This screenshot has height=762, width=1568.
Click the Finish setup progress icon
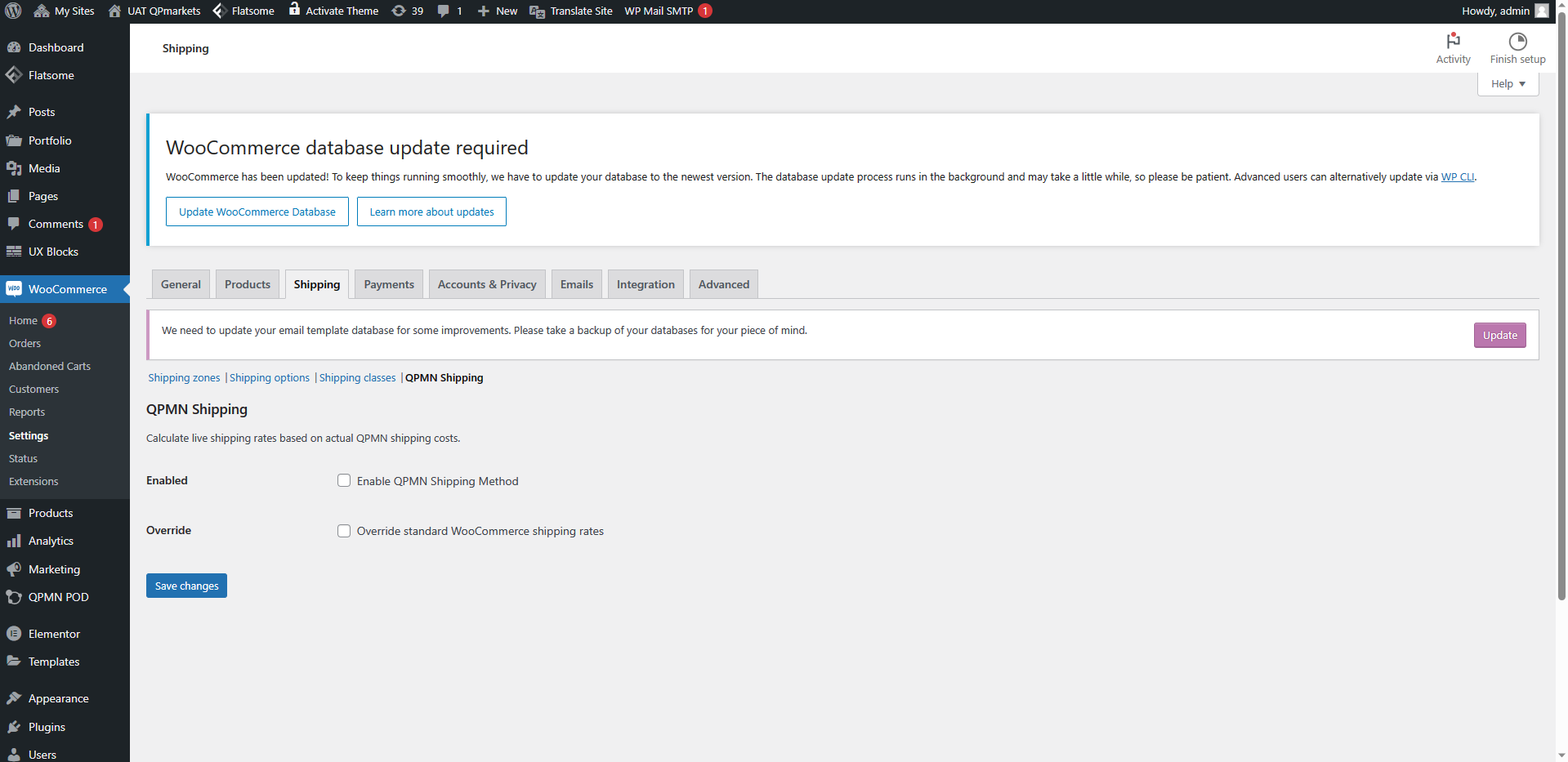[x=1517, y=42]
